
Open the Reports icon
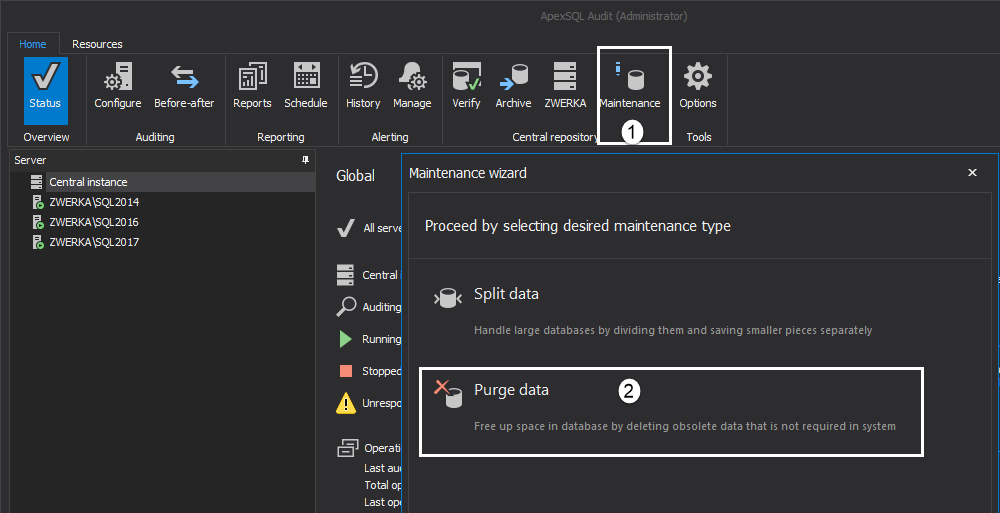[252, 86]
